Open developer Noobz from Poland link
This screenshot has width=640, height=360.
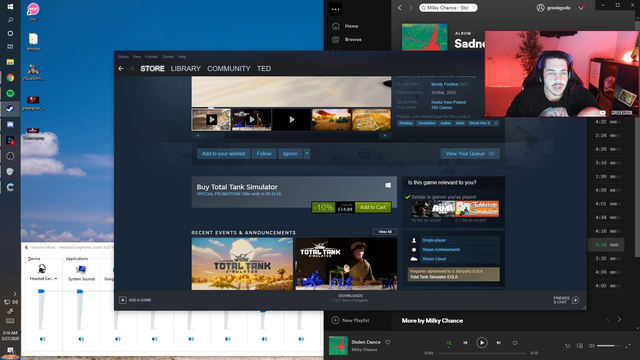[448, 102]
